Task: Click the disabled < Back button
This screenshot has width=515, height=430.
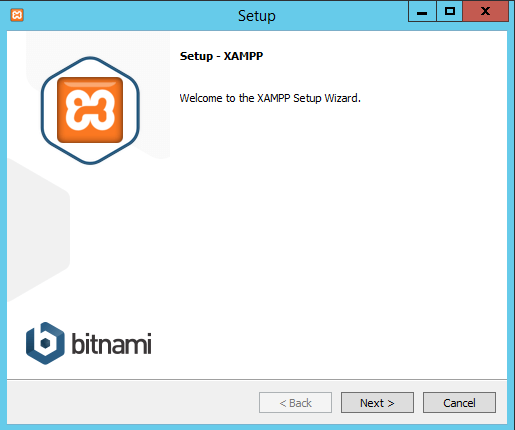Action: pos(295,403)
